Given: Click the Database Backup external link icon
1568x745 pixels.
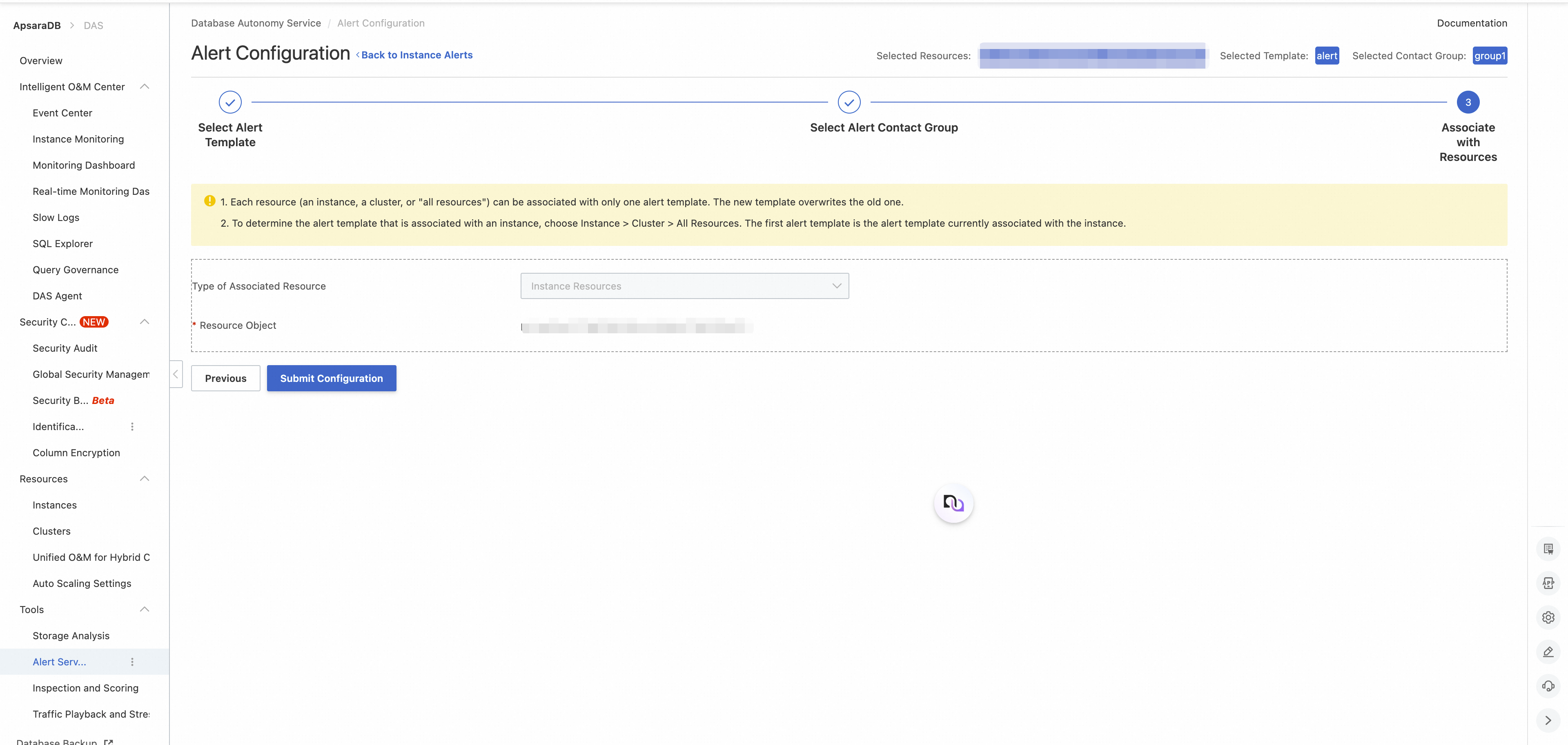Looking at the screenshot, I should click(108, 742).
